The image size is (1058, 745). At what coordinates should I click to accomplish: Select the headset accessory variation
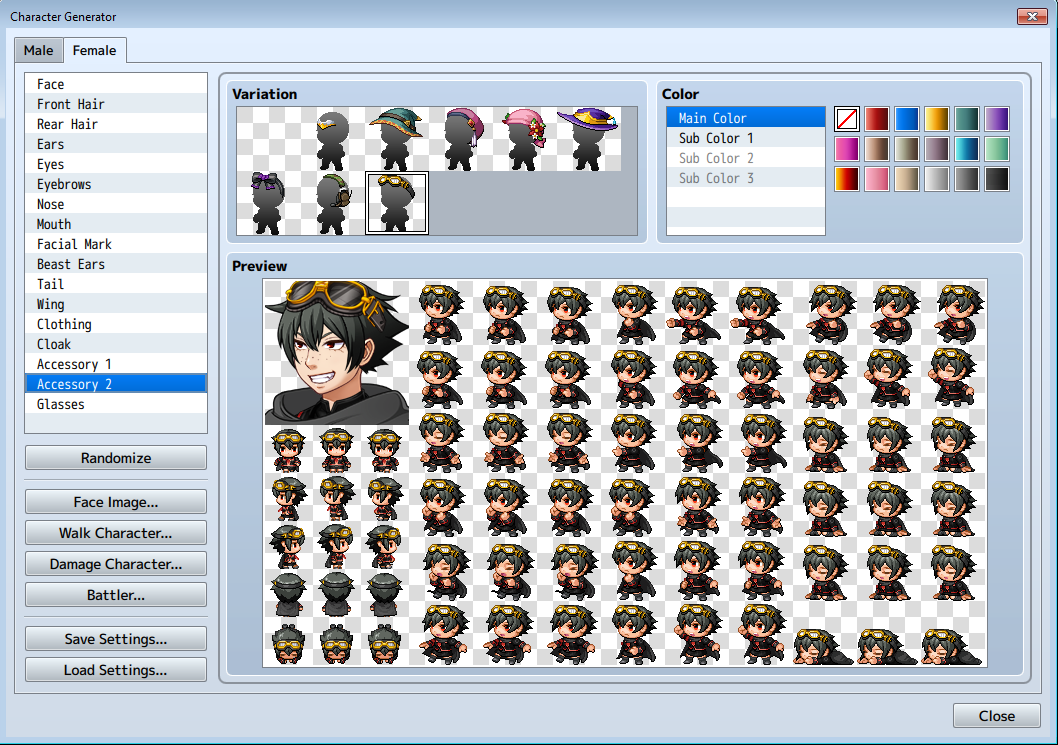[333, 203]
